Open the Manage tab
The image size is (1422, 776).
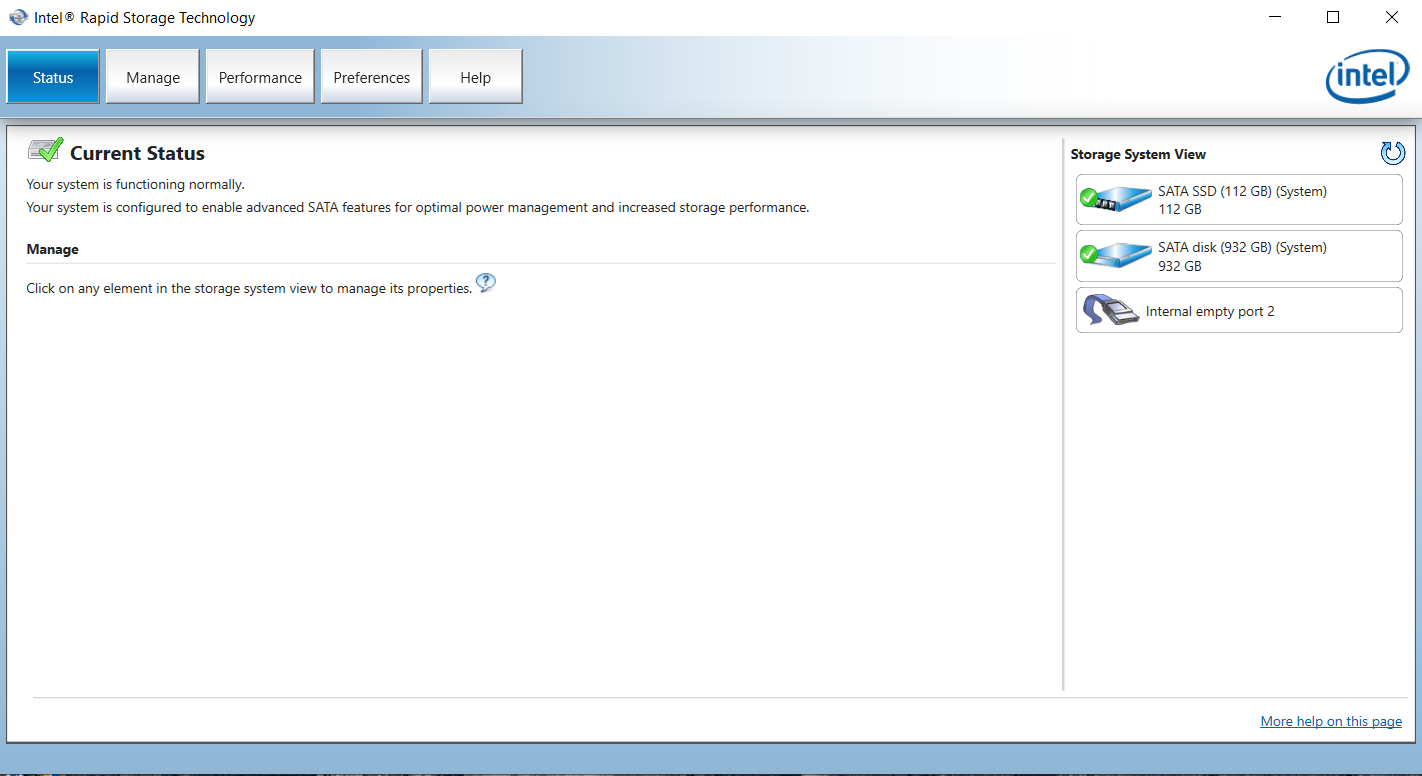click(x=153, y=77)
